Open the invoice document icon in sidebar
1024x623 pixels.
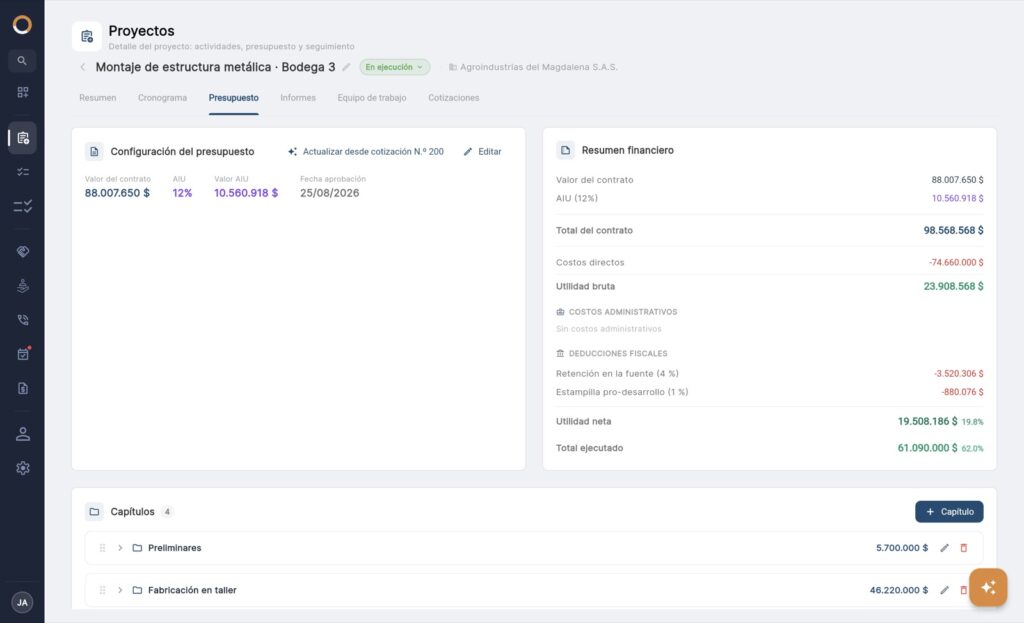click(x=22, y=389)
